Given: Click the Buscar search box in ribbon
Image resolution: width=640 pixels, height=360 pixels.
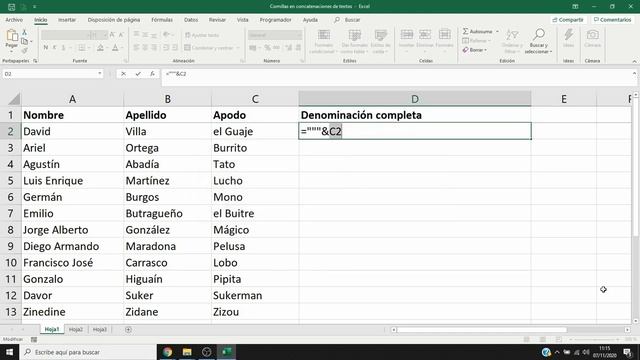Looking at the screenshot, I should pyautogui.click(x=348, y=20).
